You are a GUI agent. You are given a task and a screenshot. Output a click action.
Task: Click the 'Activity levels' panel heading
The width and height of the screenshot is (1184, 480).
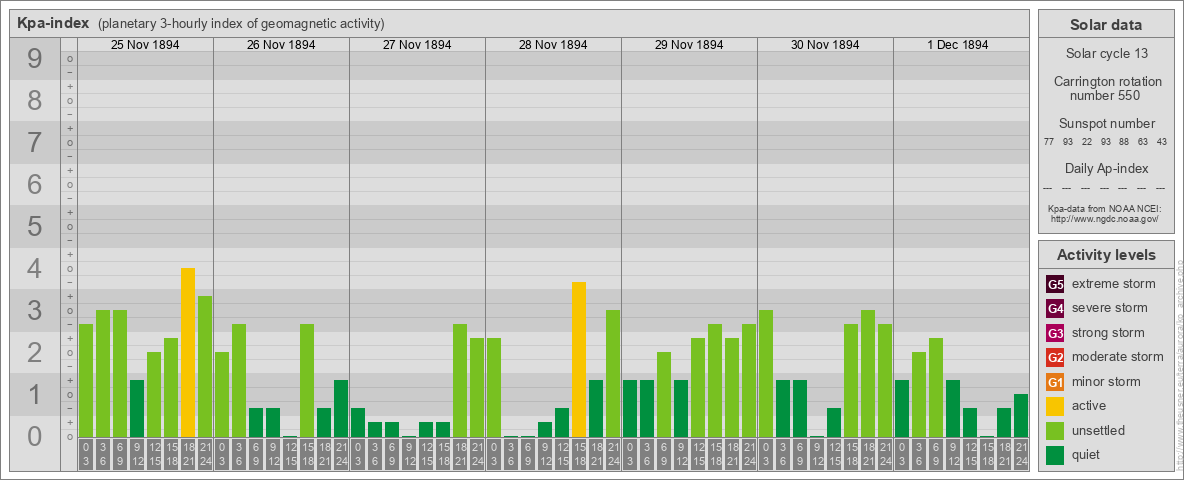point(1106,255)
